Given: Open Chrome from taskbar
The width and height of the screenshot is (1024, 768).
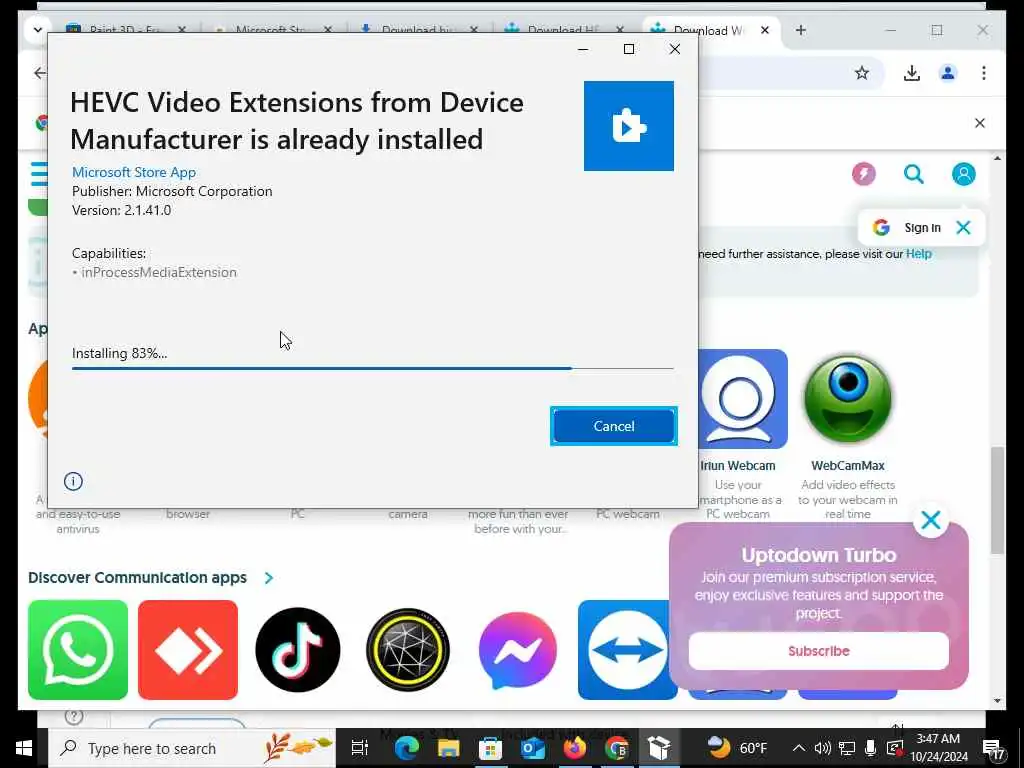Looking at the screenshot, I should click(616, 748).
